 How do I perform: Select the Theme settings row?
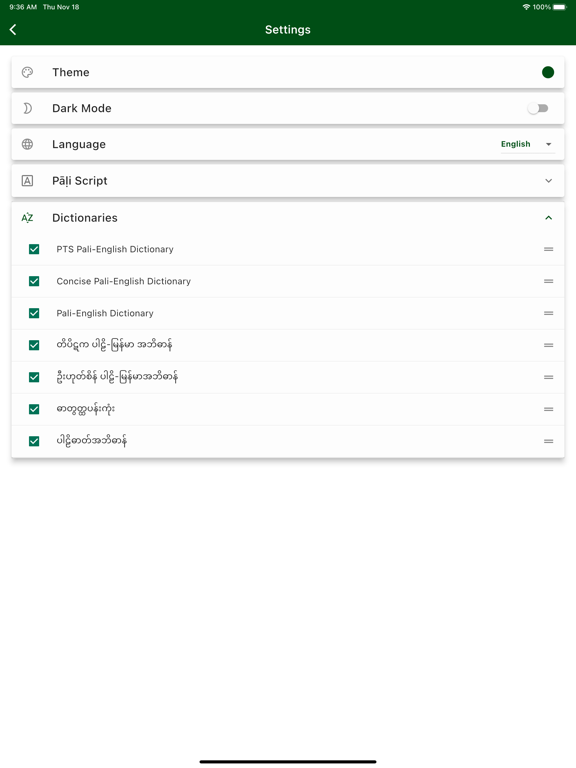(x=288, y=72)
